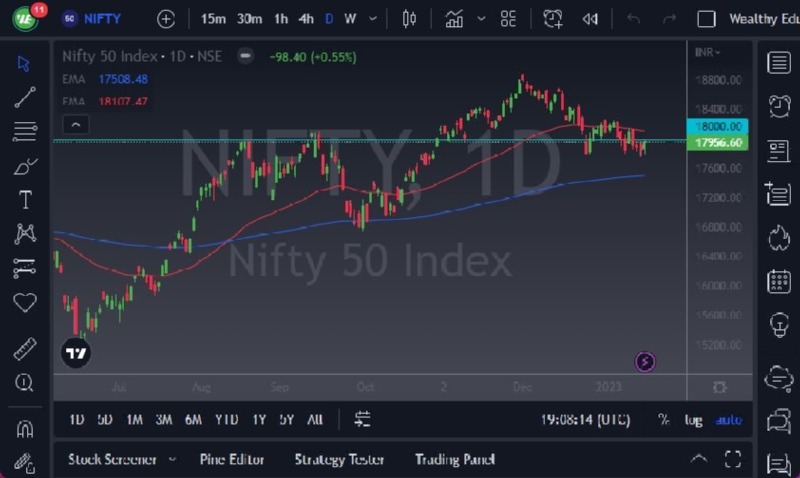Create a price alert
800x478 pixels.
click(x=553, y=19)
